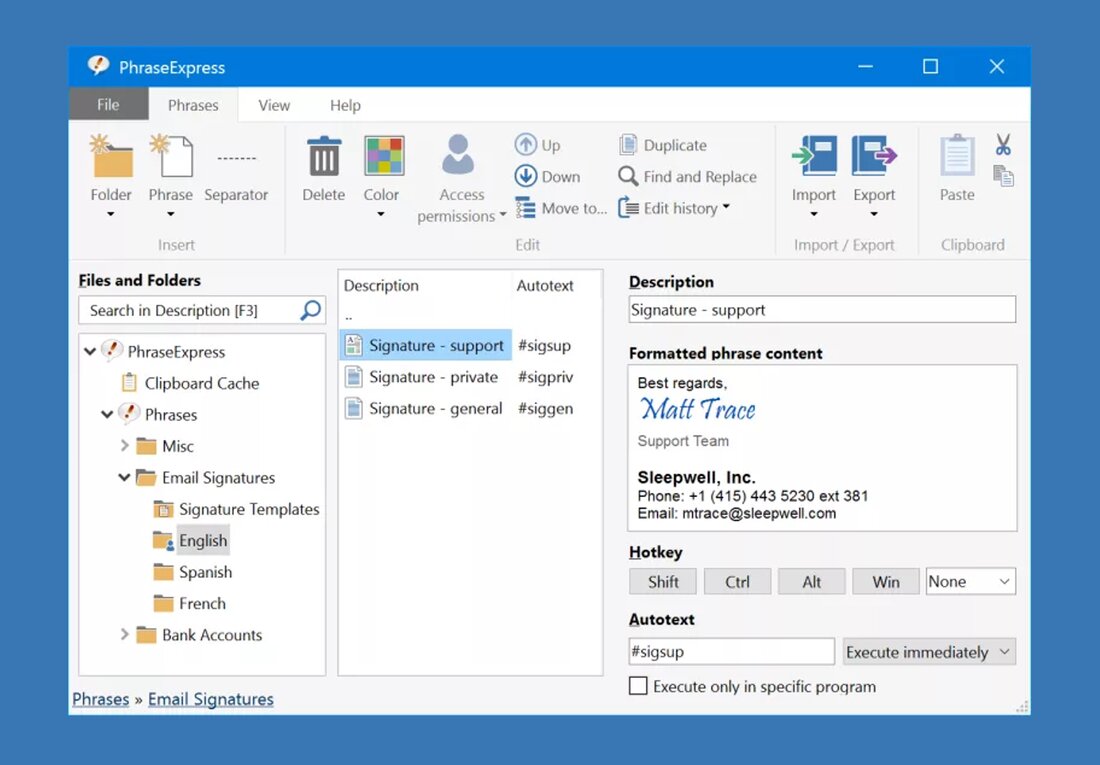Maximize the PhraseExpress window

(x=930, y=67)
